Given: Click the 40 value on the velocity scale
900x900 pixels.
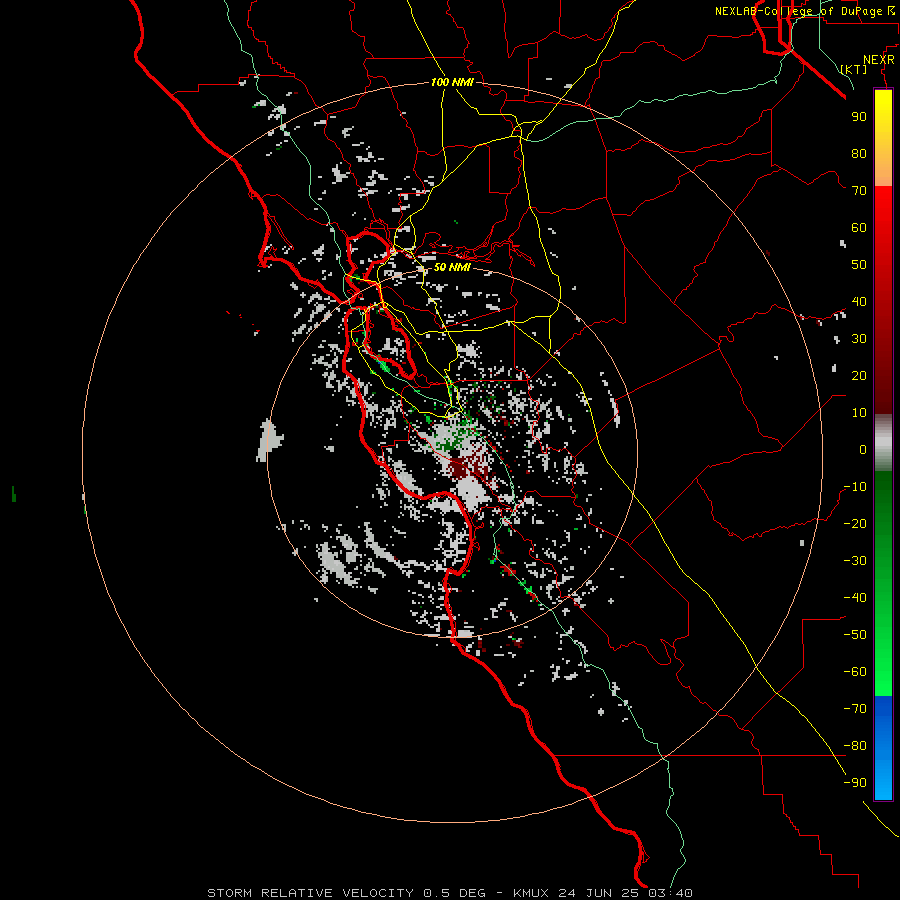Looking at the screenshot, I should (859, 301).
